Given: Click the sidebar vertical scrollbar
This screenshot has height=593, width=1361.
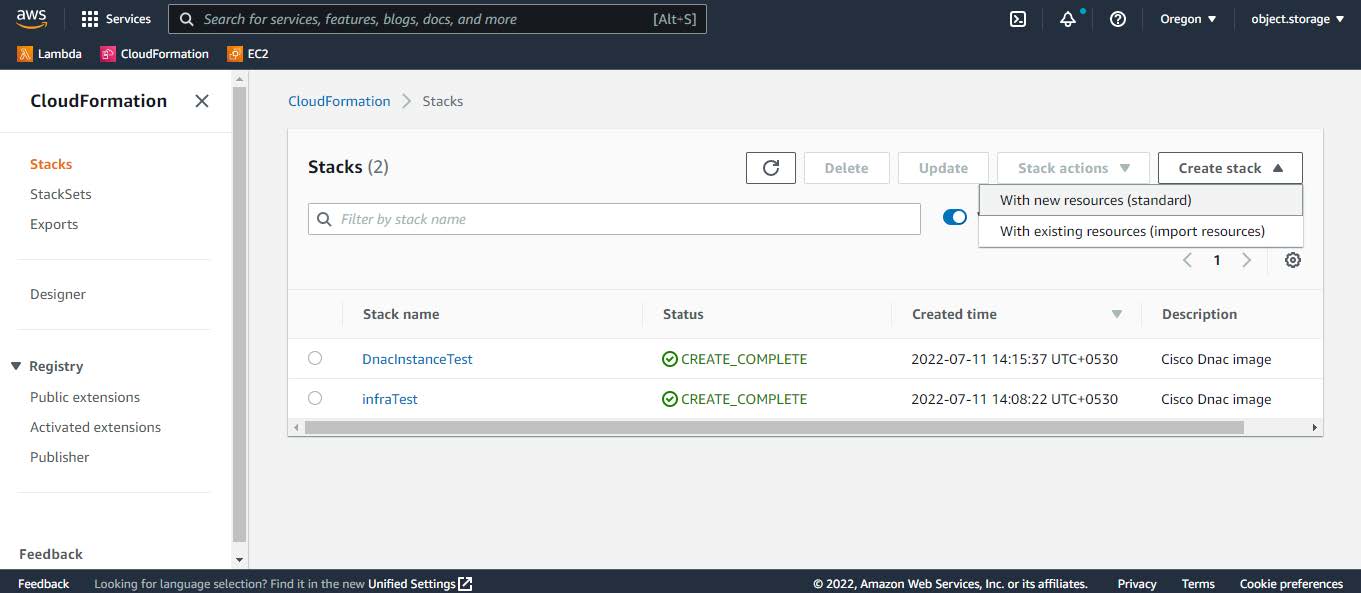Looking at the screenshot, I should 239,313.
